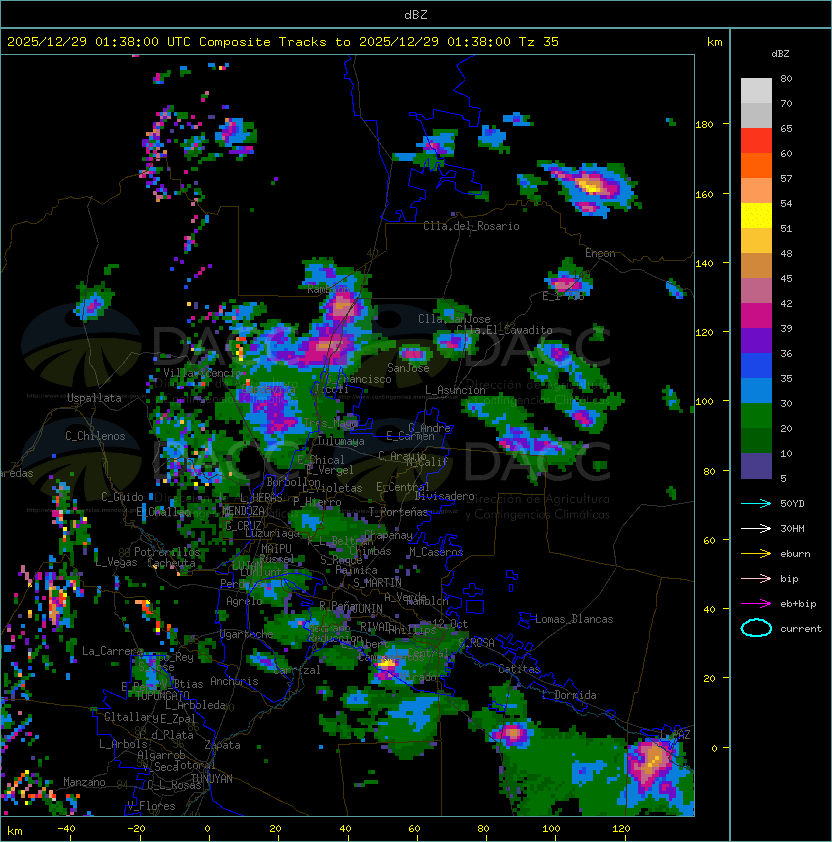
Task: Select the red 60-65 dBZ color swatch
Action: [x=756, y=141]
